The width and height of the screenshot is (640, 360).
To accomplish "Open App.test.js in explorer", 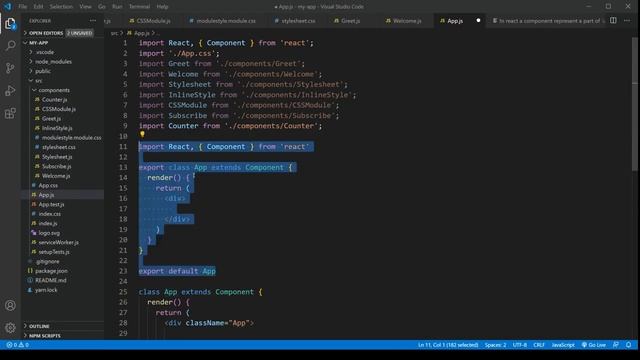I will point(62,204).
